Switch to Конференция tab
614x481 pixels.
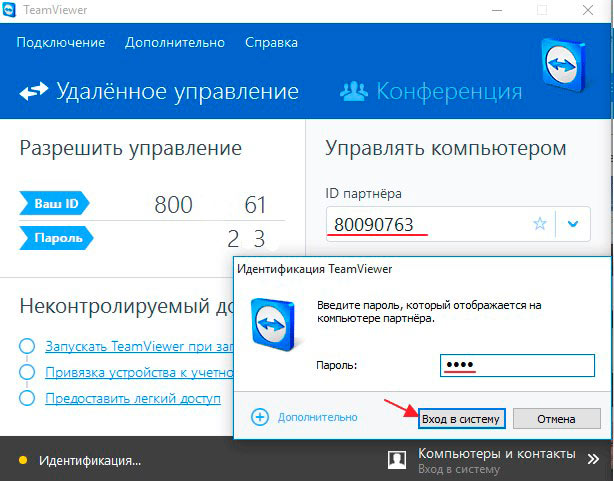coord(431,91)
